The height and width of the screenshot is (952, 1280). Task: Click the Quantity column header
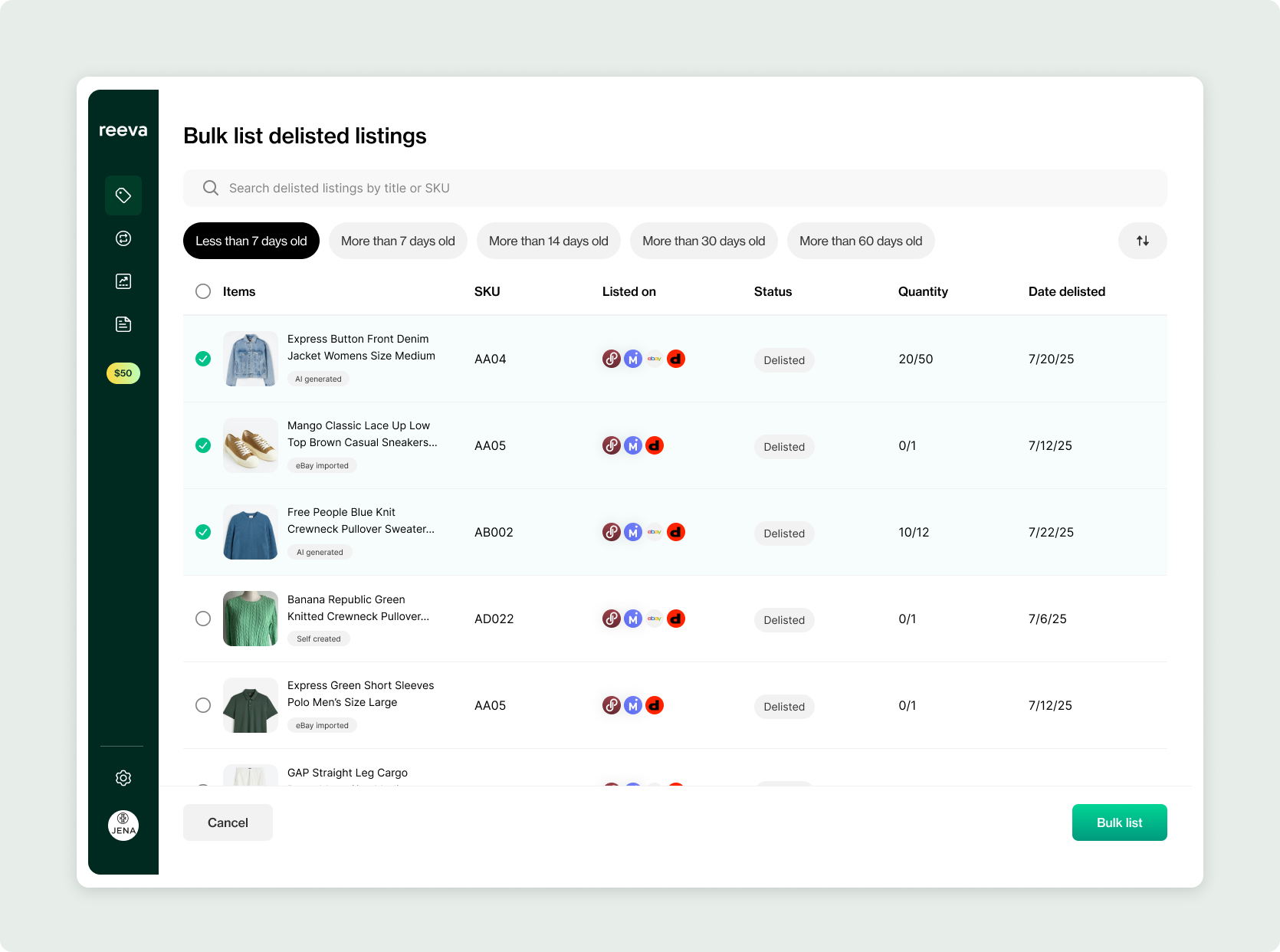(x=923, y=291)
